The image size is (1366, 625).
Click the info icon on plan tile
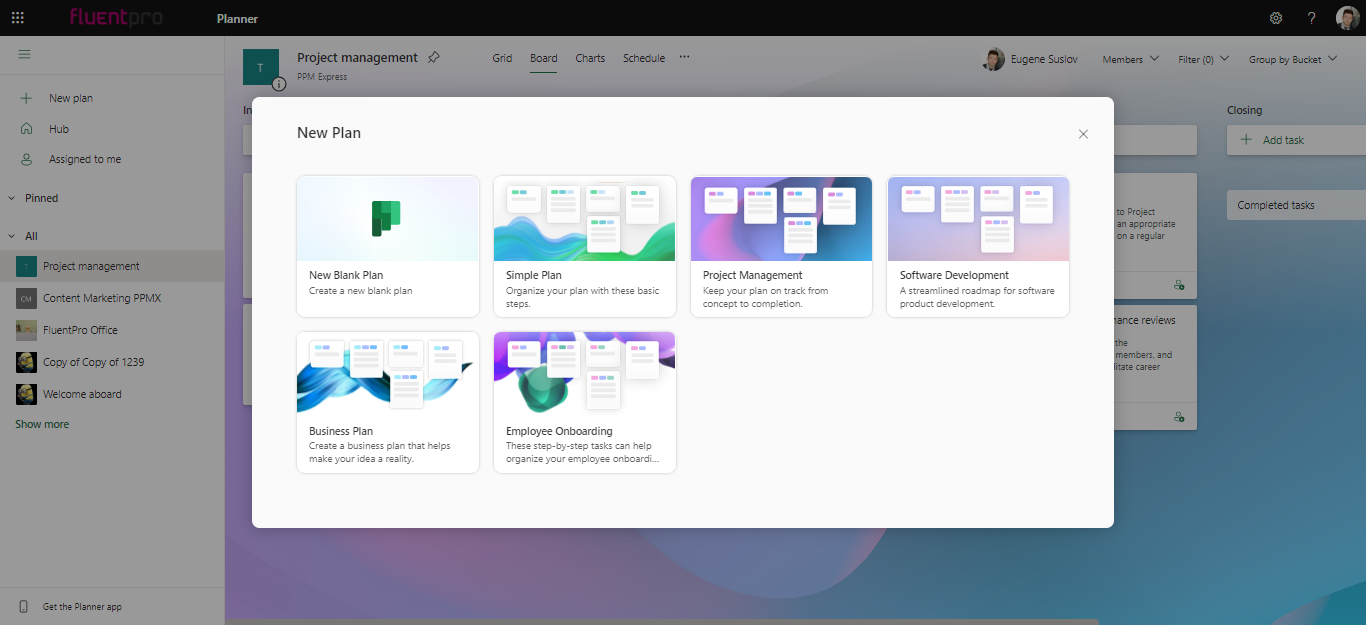click(279, 84)
